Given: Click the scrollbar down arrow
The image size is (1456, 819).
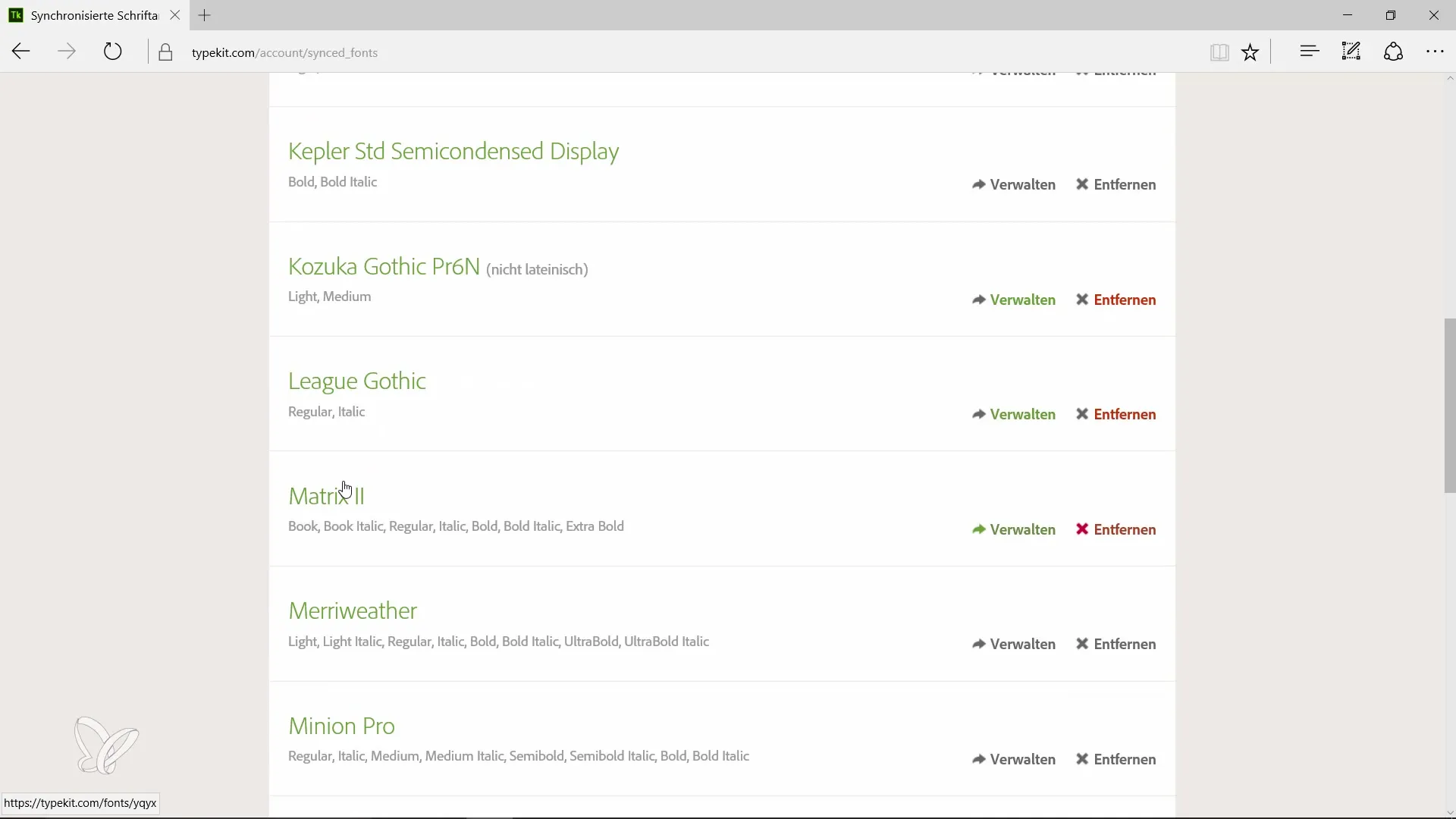Looking at the screenshot, I should (x=1450, y=812).
